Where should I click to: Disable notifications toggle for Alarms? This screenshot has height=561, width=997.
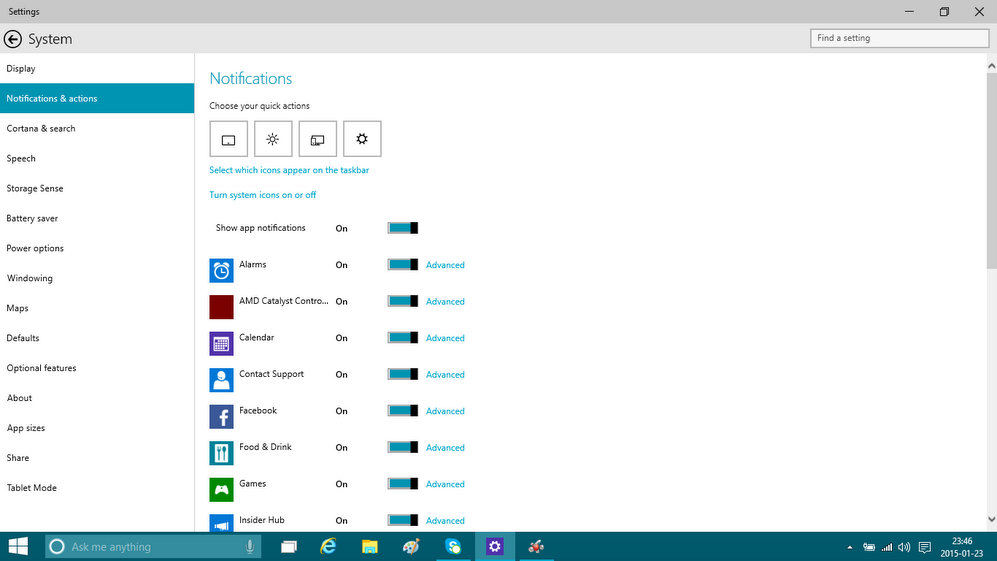coord(402,265)
